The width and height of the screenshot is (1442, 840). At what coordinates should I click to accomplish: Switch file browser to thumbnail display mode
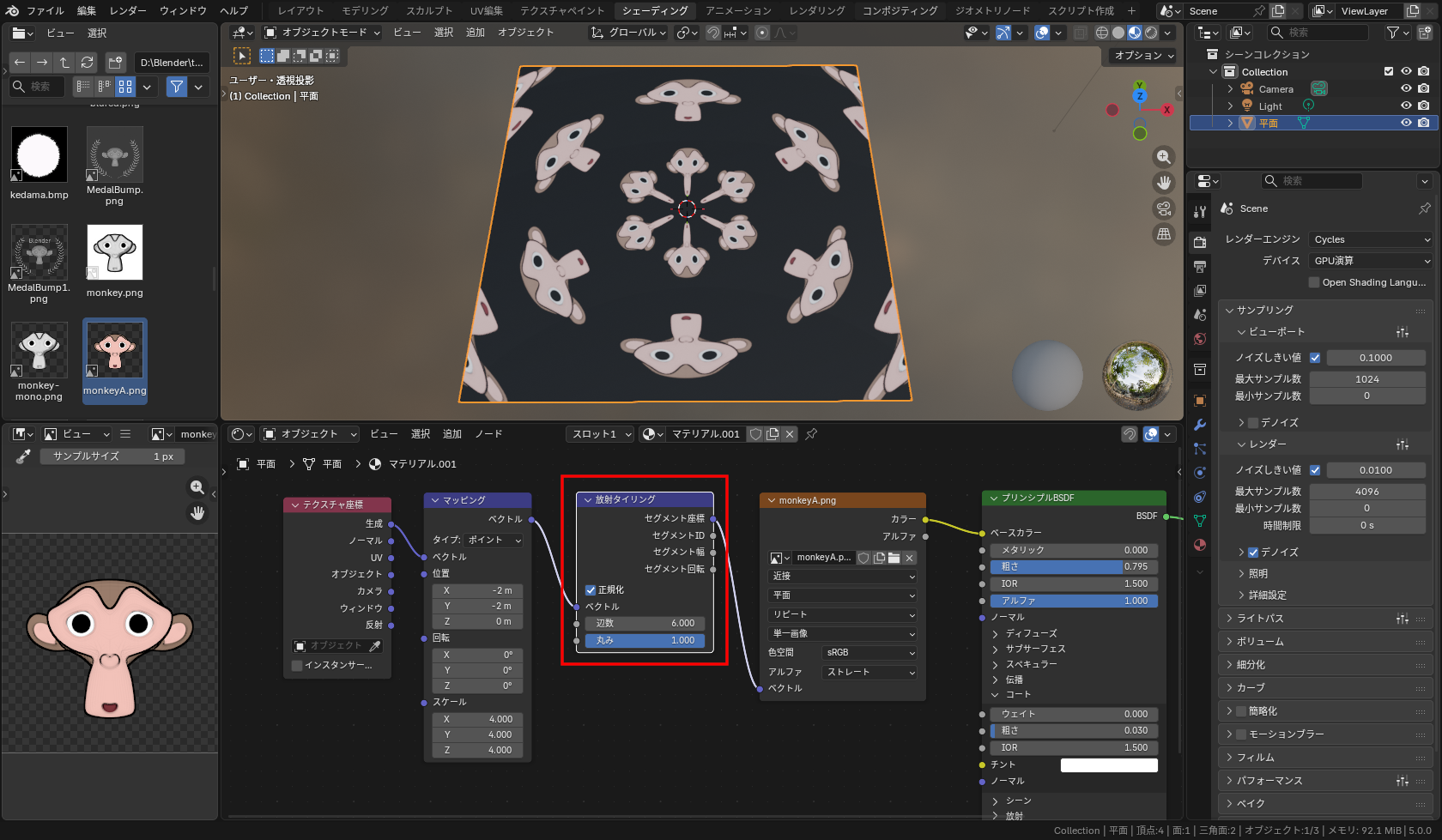(125, 87)
